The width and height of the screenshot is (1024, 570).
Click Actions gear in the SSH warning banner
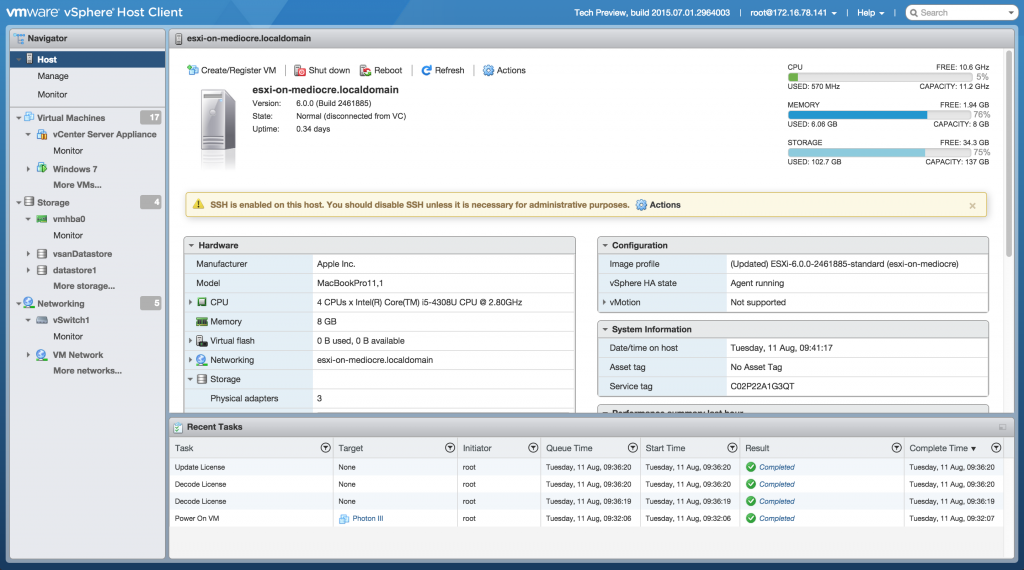click(x=641, y=205)
